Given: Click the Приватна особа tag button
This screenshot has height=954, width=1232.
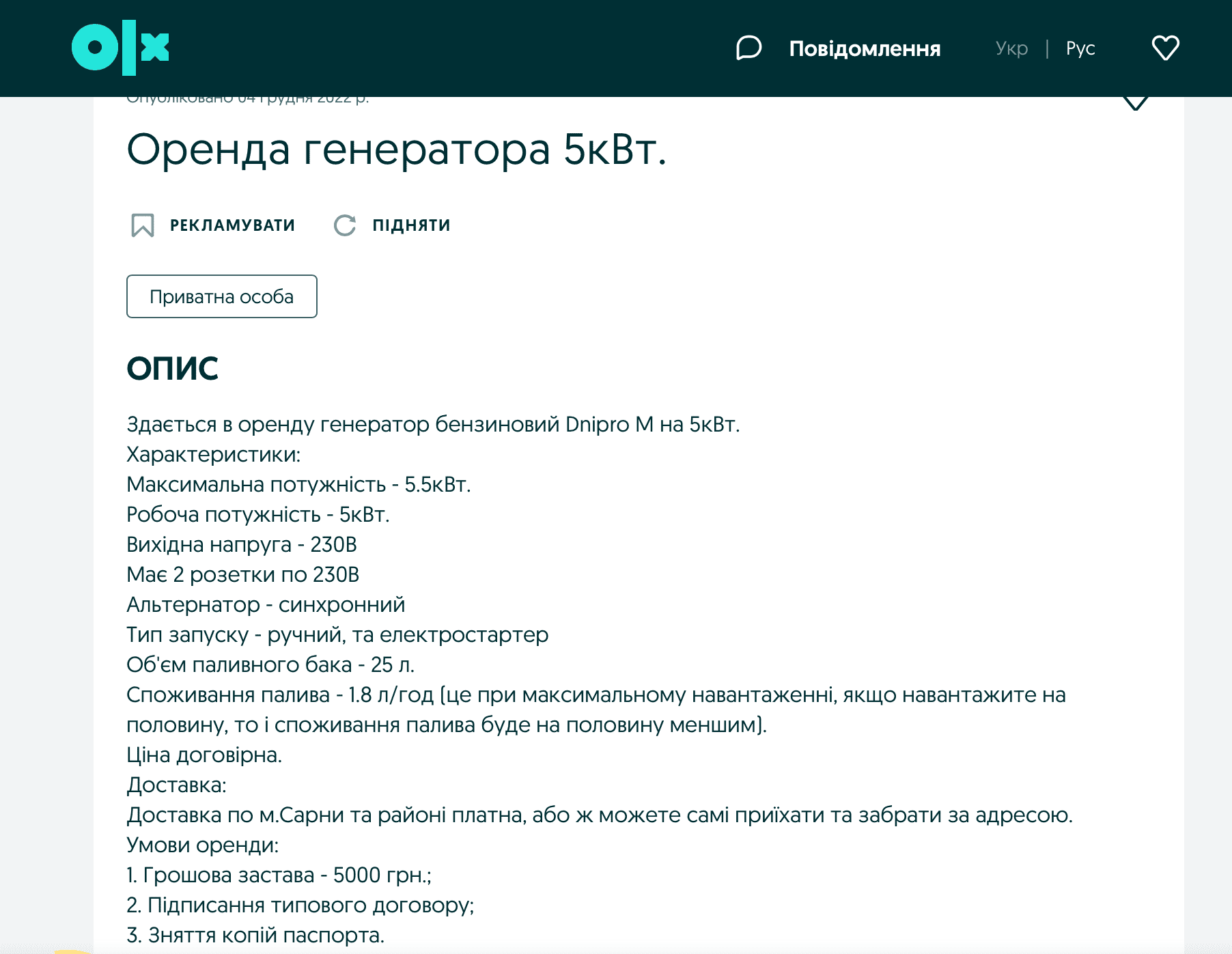Looking at the screenshot, I should [x=222, y=296].
